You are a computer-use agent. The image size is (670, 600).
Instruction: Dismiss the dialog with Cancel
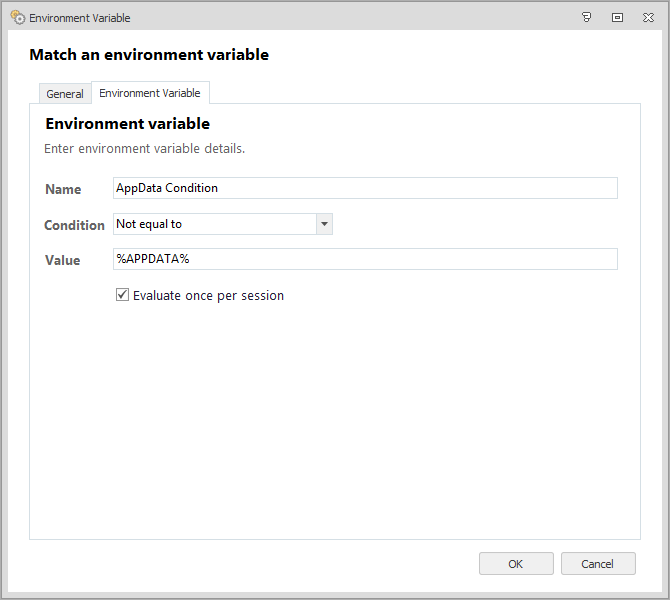pyautogui.click(x=598, y=563)
